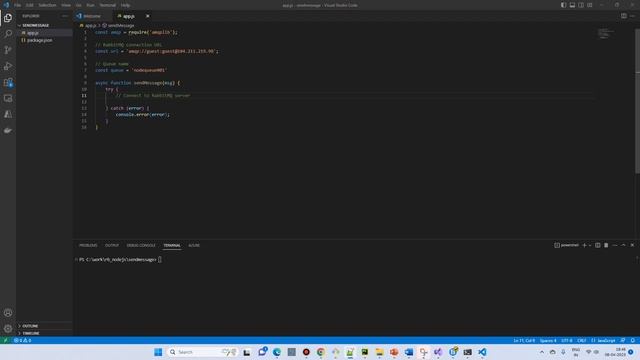Viewport: 640px width, 360px height.
Task: Open app.js in the Explorer tree
Action: [44, 33]
